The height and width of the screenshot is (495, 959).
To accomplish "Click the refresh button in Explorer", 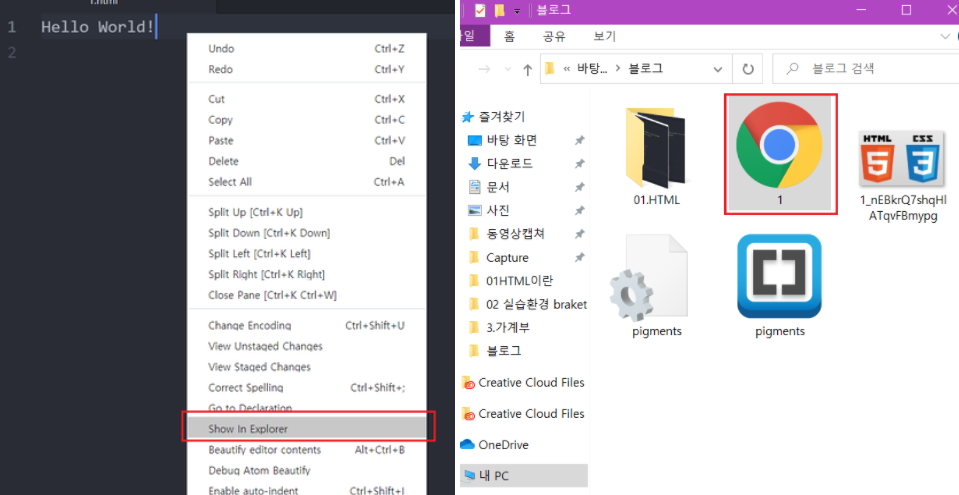I will [x=748, y=69].
